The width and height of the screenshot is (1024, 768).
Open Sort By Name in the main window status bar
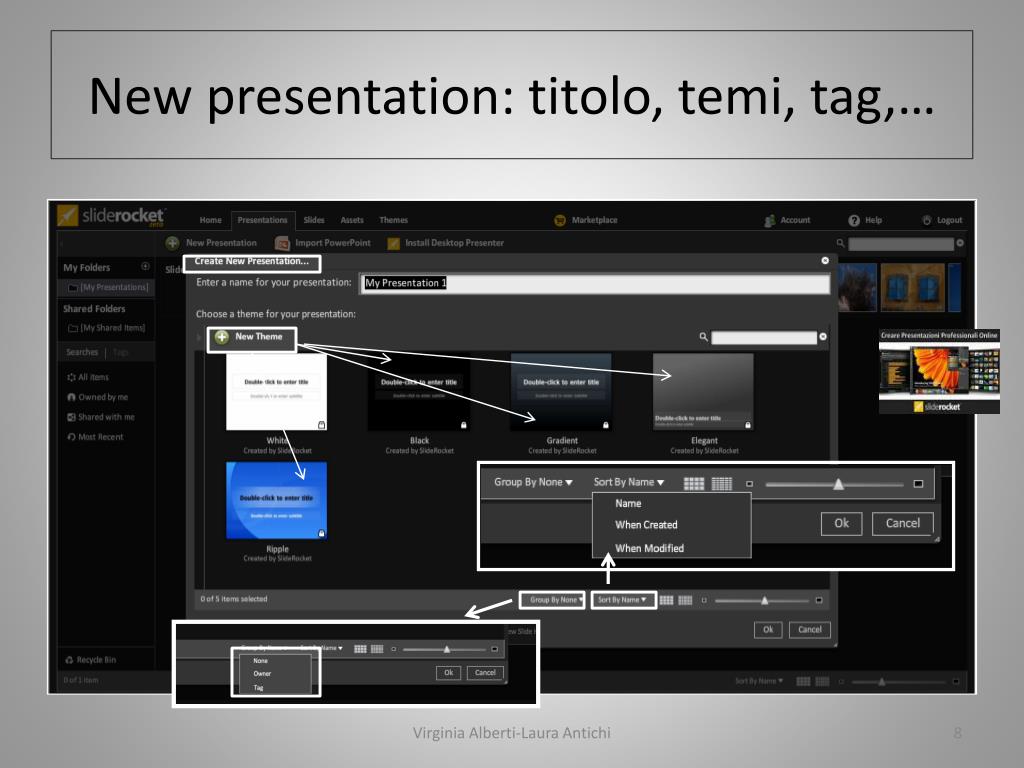759,681
